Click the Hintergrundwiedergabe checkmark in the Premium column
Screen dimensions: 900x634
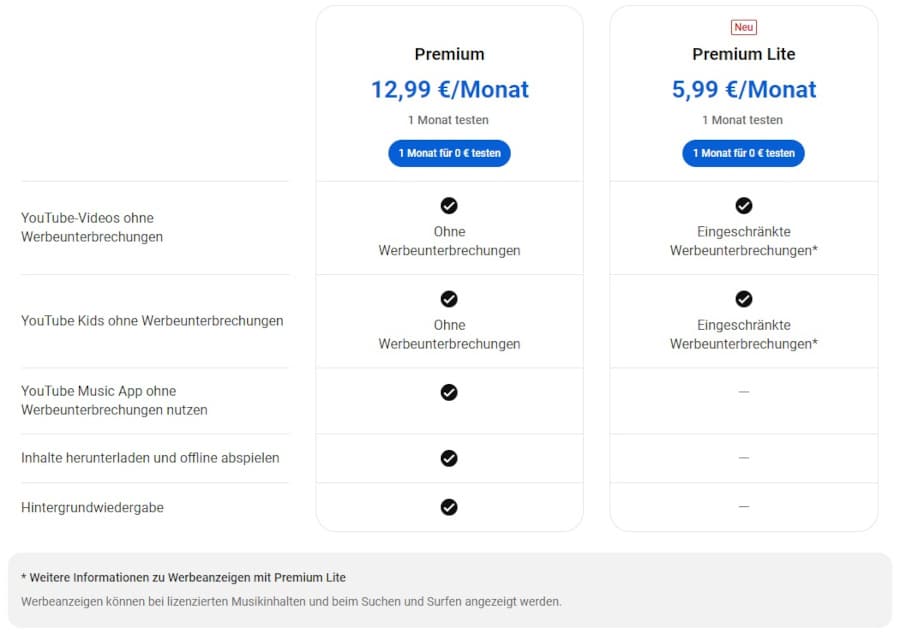(x=449, y=507)
